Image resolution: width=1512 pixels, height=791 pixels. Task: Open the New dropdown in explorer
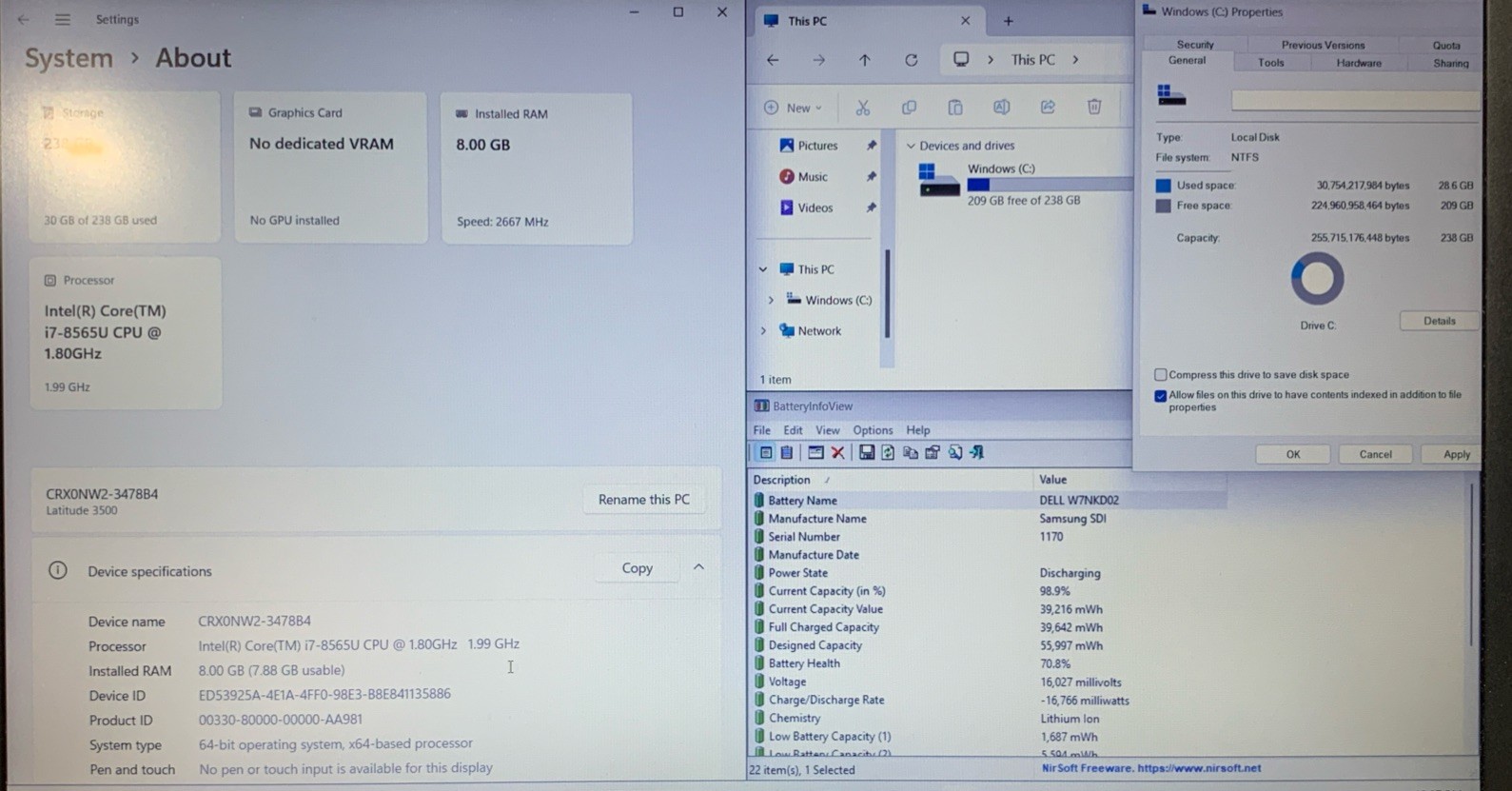pos(793,108)
